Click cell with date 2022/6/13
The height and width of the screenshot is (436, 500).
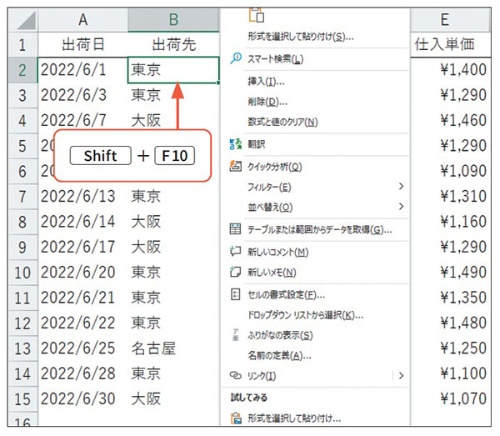click(x=83, y=196)
